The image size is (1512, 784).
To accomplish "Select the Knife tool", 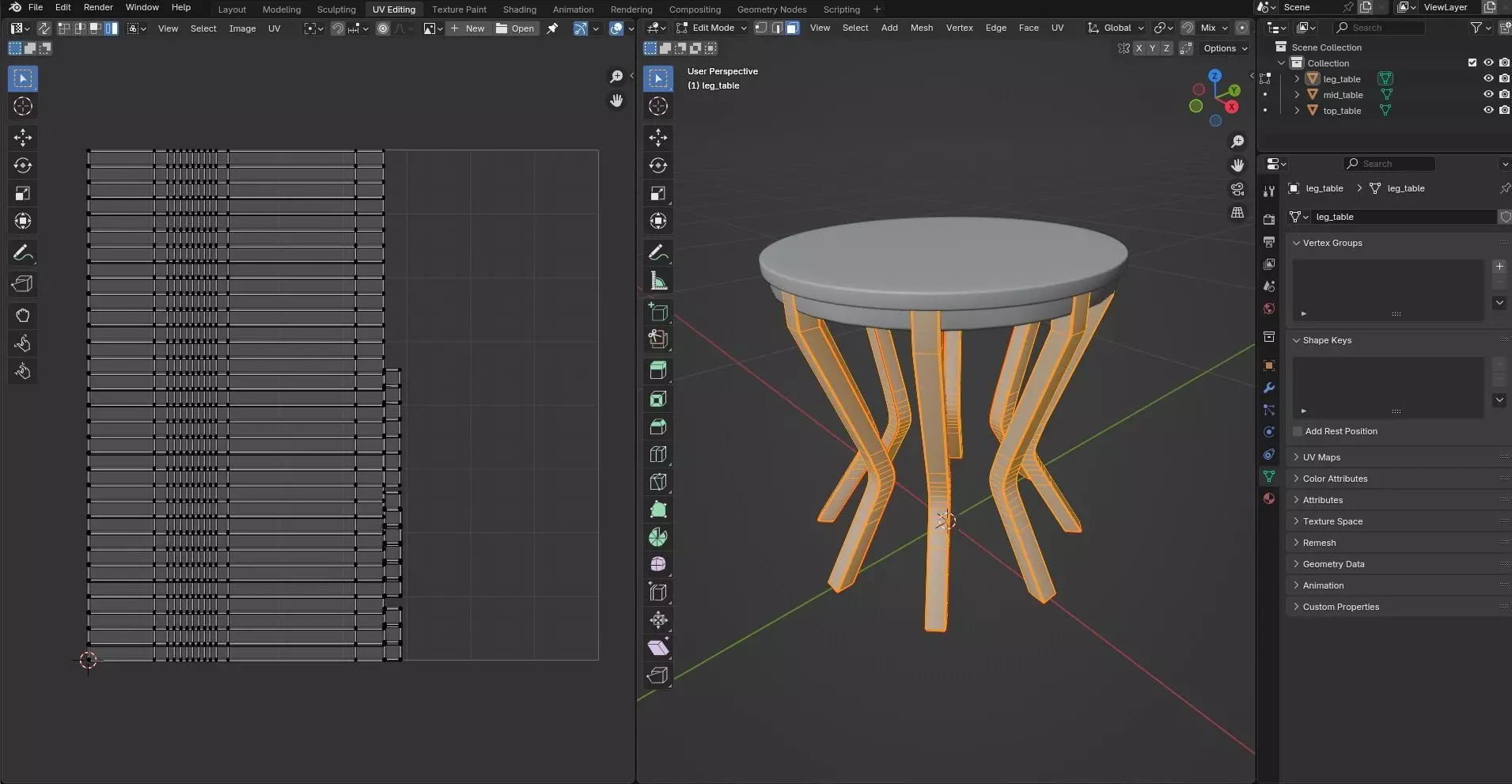I will 658,482.
